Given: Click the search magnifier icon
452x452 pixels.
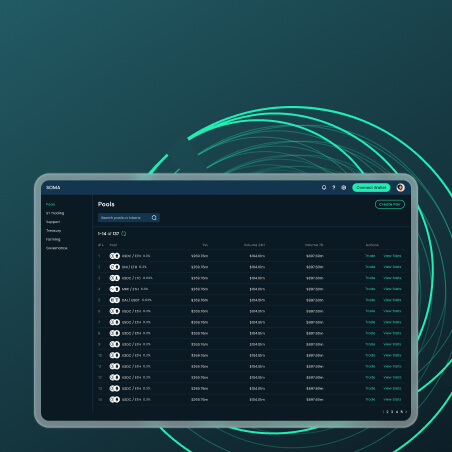Looking at the screenshot, I should [154, 218].
